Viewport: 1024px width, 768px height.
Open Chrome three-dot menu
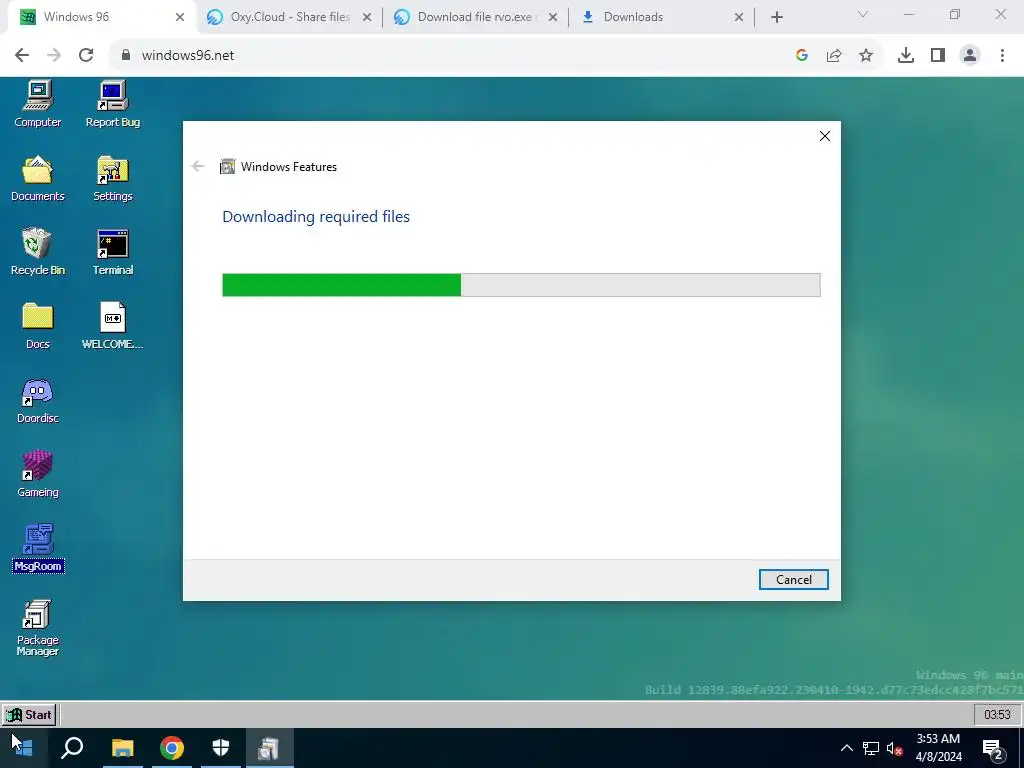[1002, 56]
